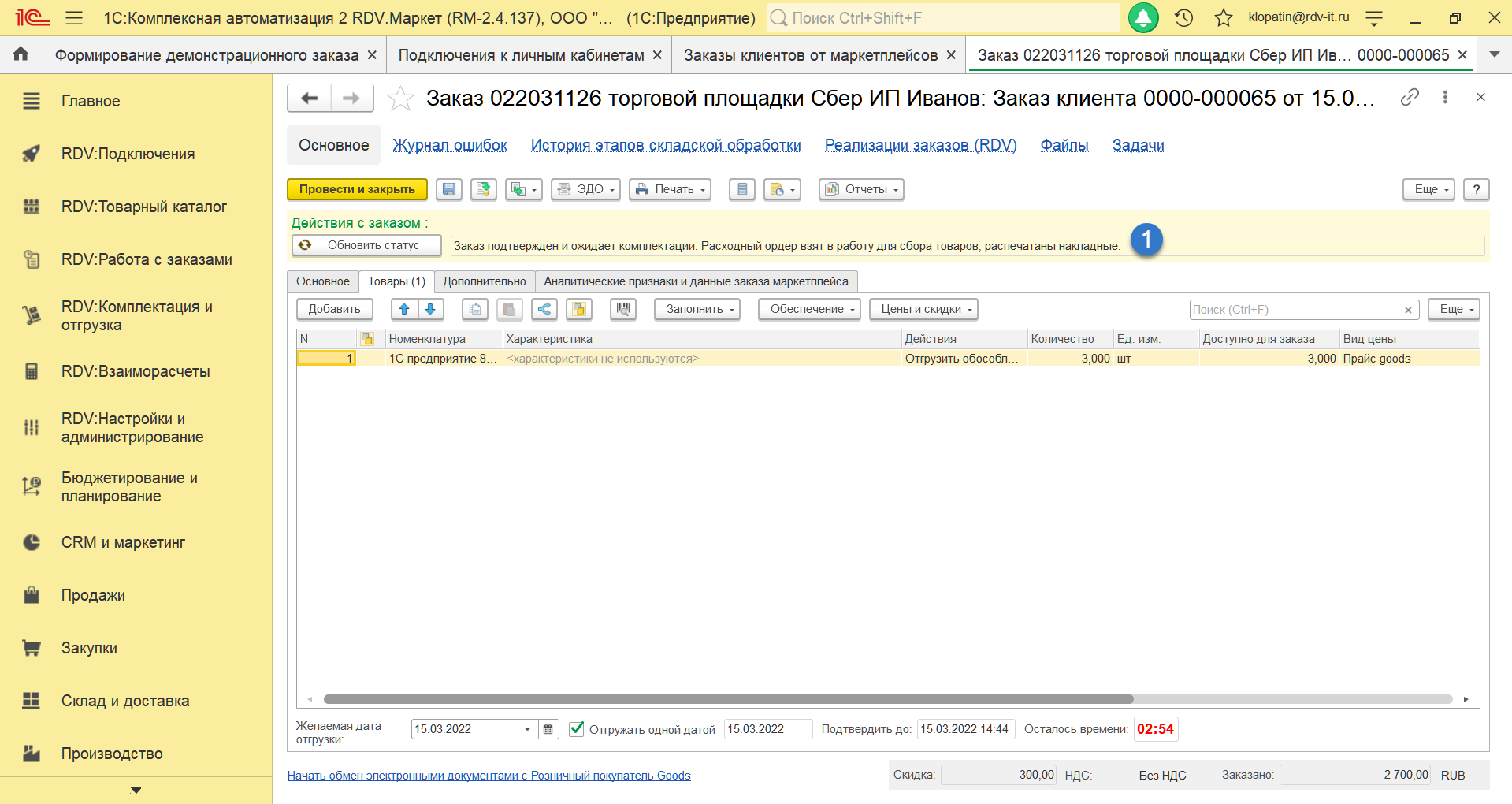Viewport: 1512px width, 804px height.
Task: Toggle 'Отгружать одной датой' checkbox
Action: [x=577, y=728]
